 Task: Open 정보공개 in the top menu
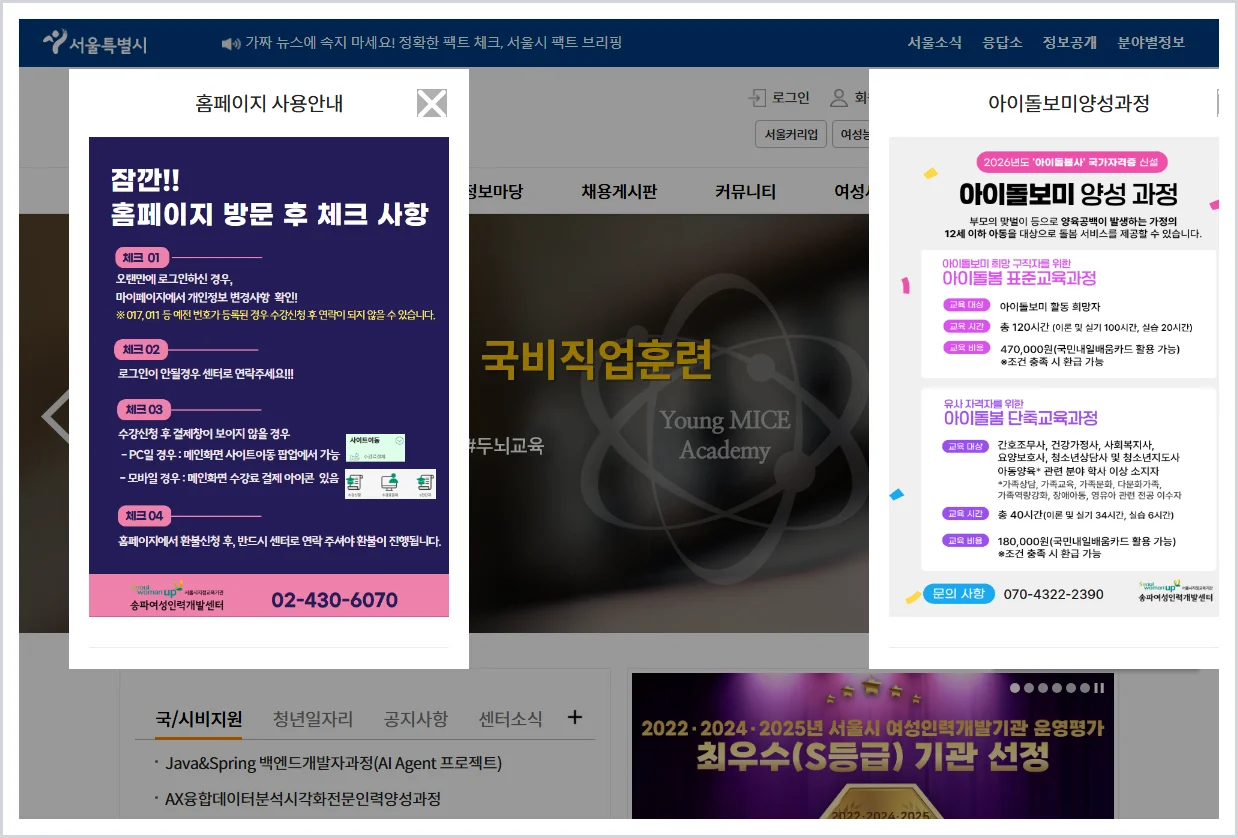(x=1069, y=42)
